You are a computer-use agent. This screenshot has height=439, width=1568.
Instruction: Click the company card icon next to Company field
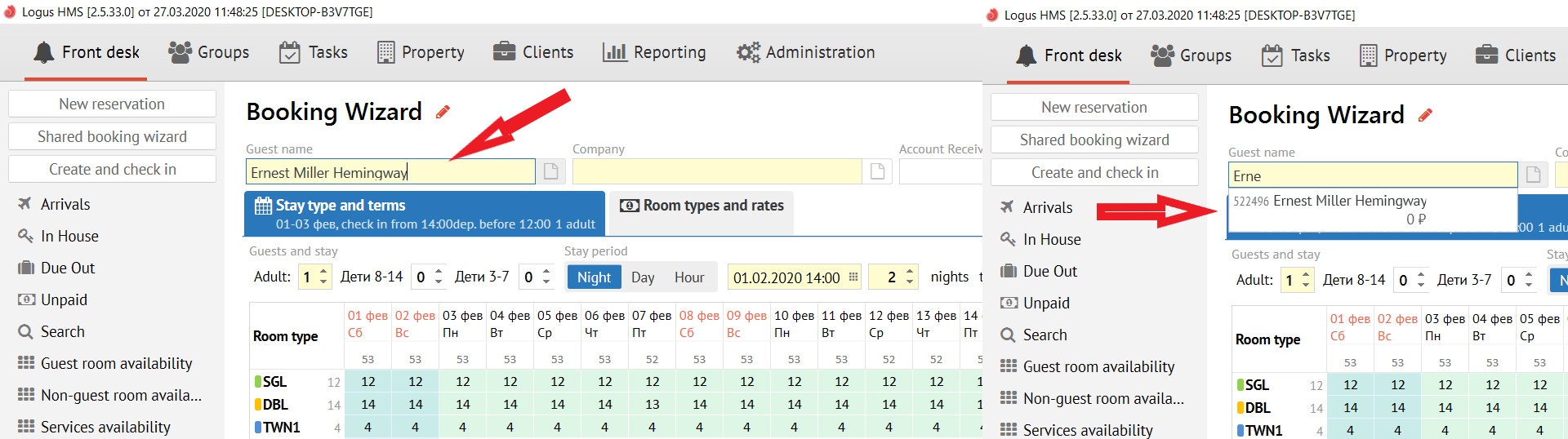(878, 171)
